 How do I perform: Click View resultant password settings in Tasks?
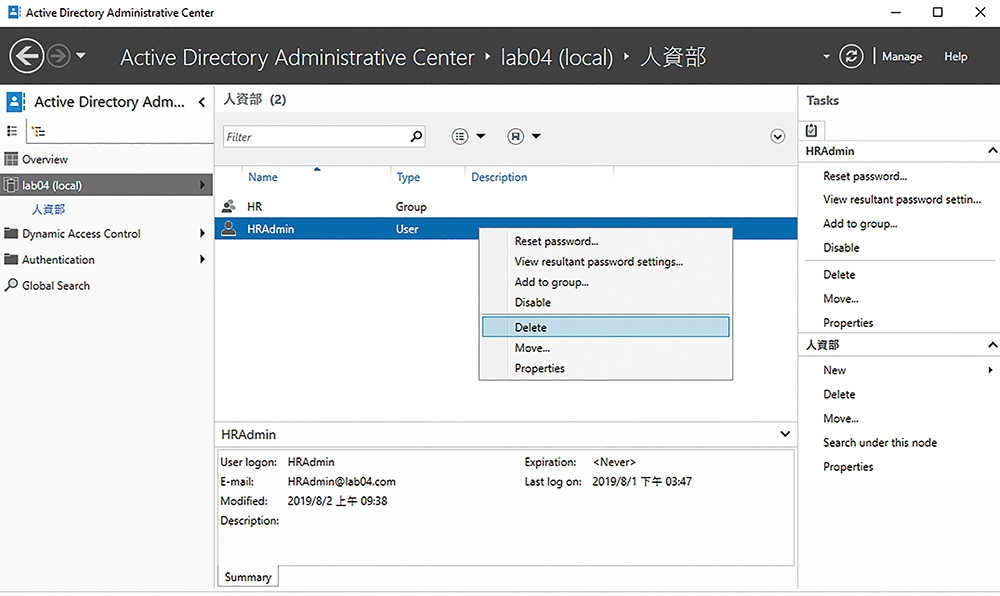click(x=902, y=200)
